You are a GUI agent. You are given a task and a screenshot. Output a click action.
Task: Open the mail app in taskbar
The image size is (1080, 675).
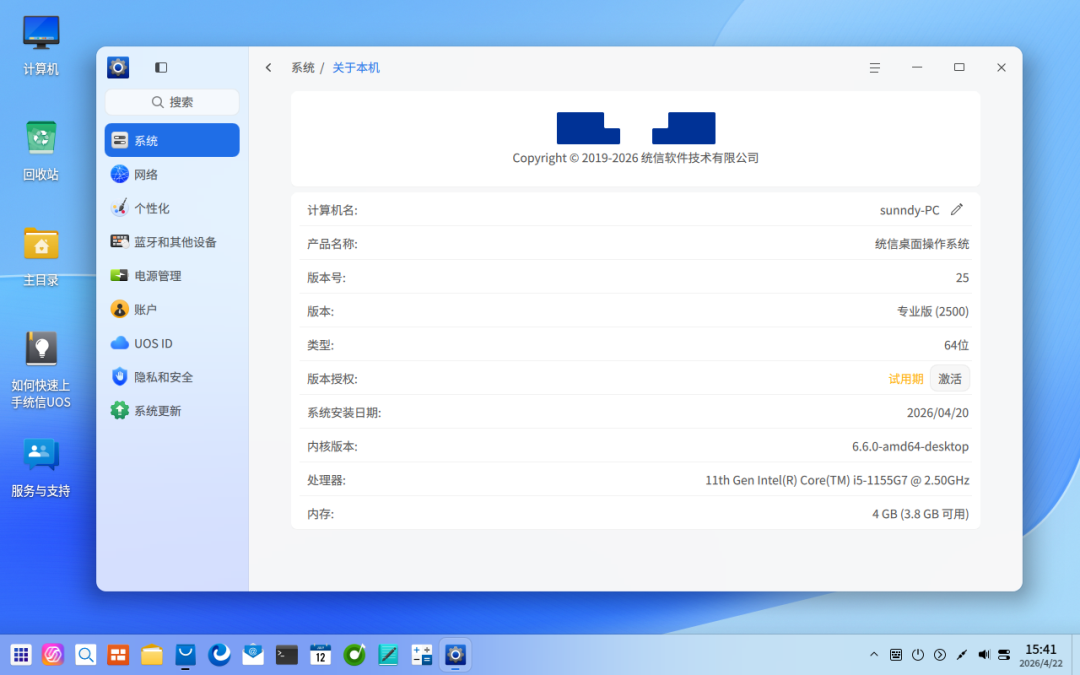253,654
